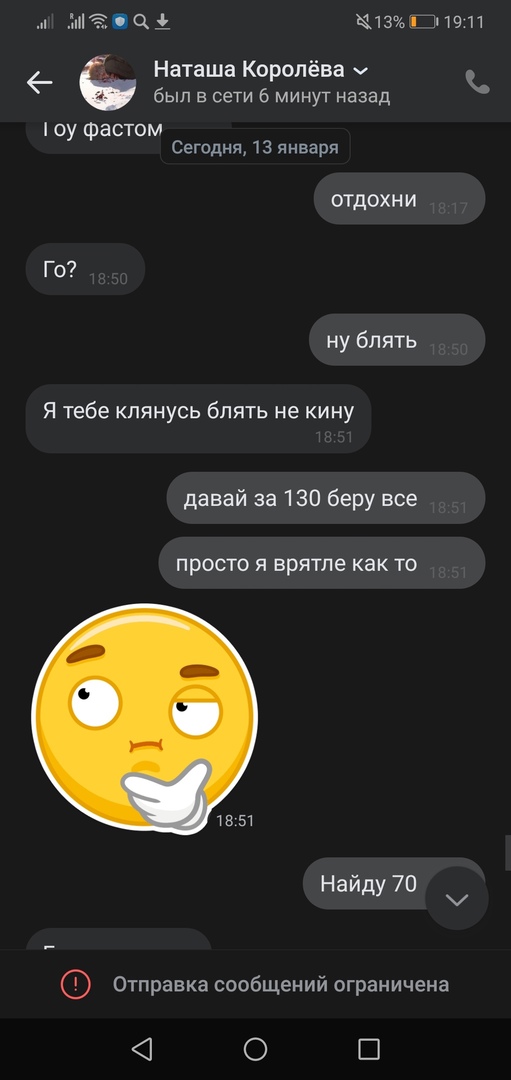Screen dimensions: 511x1080
Task: Tap the download icon in the status bar
Action: [162, 22]
